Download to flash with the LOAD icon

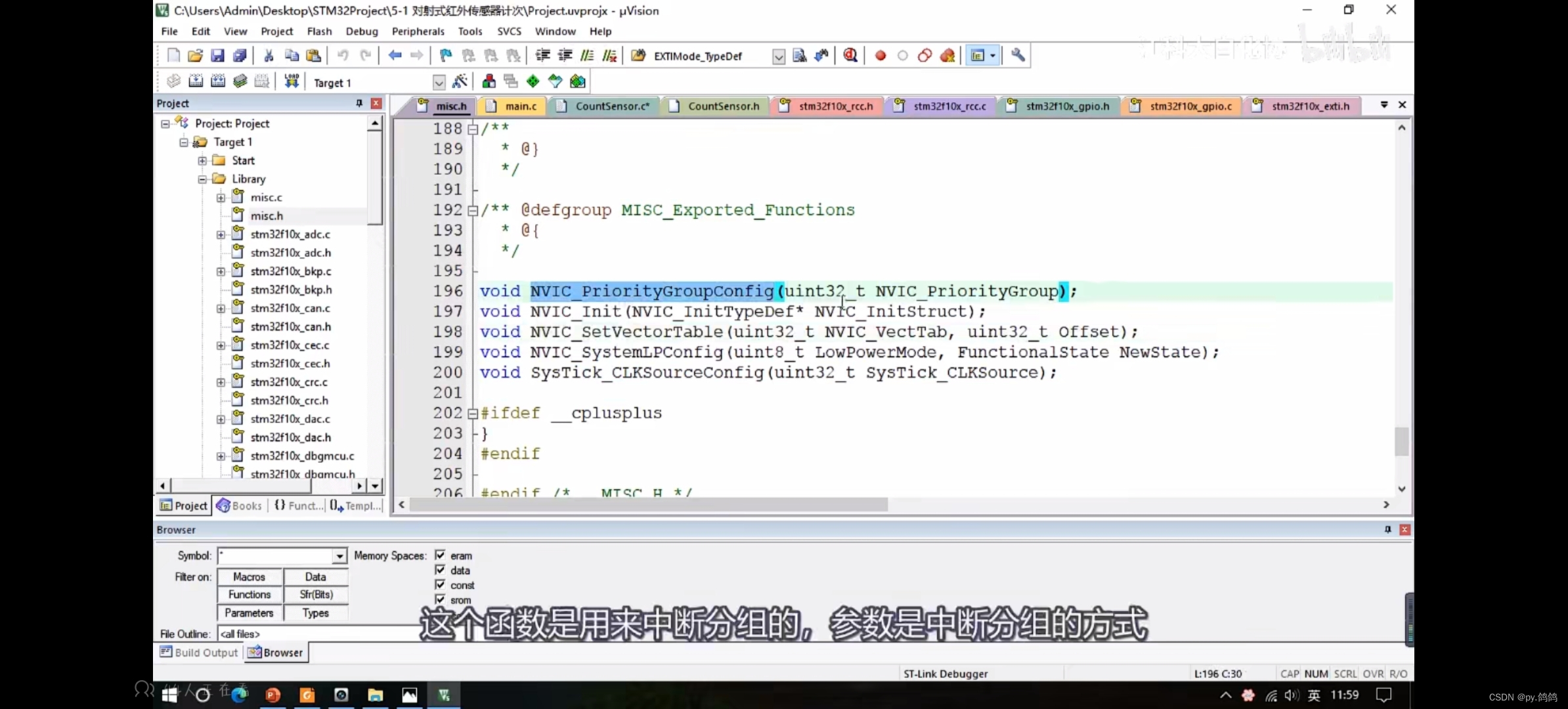(x=292, y=81)
